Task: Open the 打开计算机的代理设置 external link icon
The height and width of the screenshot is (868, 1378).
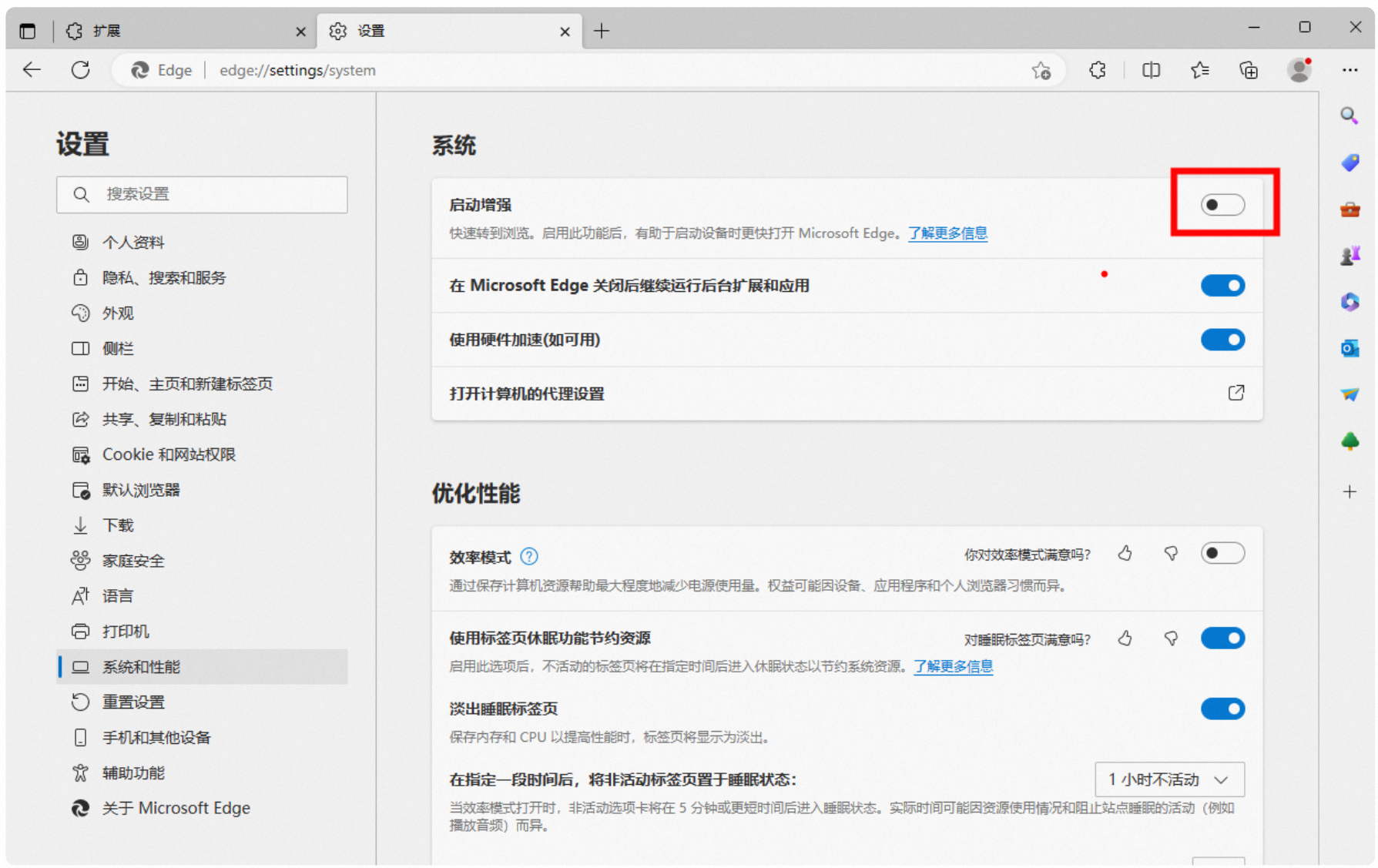Action: pyautogui.click(x=1236, y=393)
